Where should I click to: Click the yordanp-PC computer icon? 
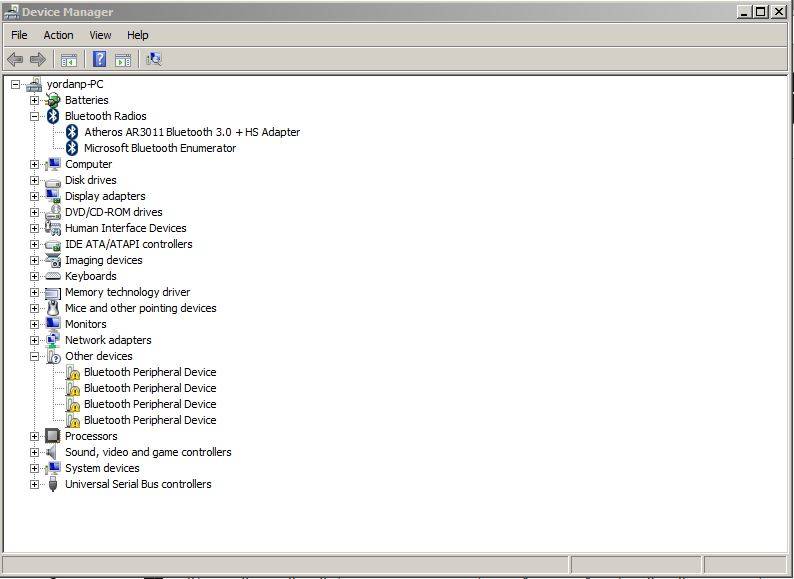coord(34,84)
